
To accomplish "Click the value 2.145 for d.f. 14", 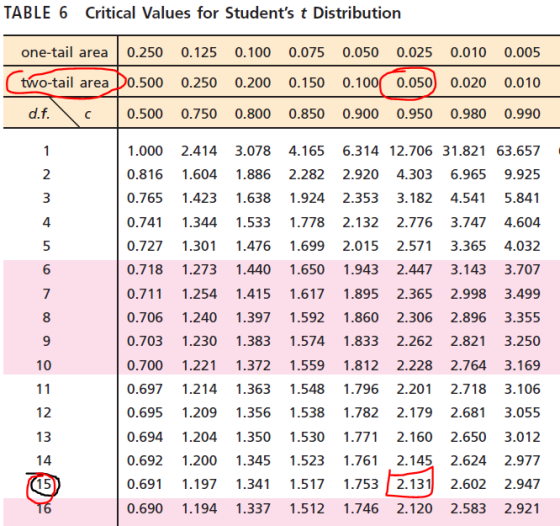I will coord(414,461).
